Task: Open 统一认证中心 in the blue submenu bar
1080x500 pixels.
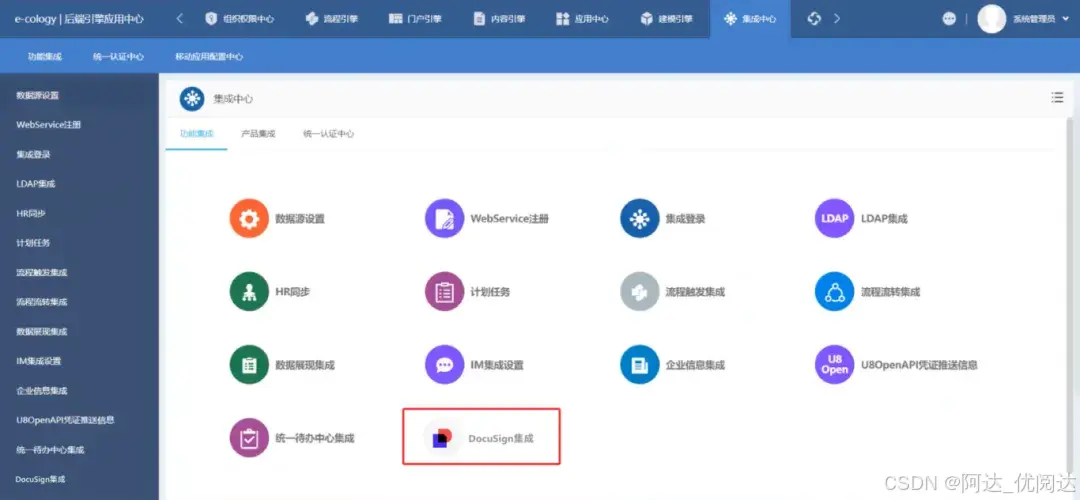Action: [118, 56]
